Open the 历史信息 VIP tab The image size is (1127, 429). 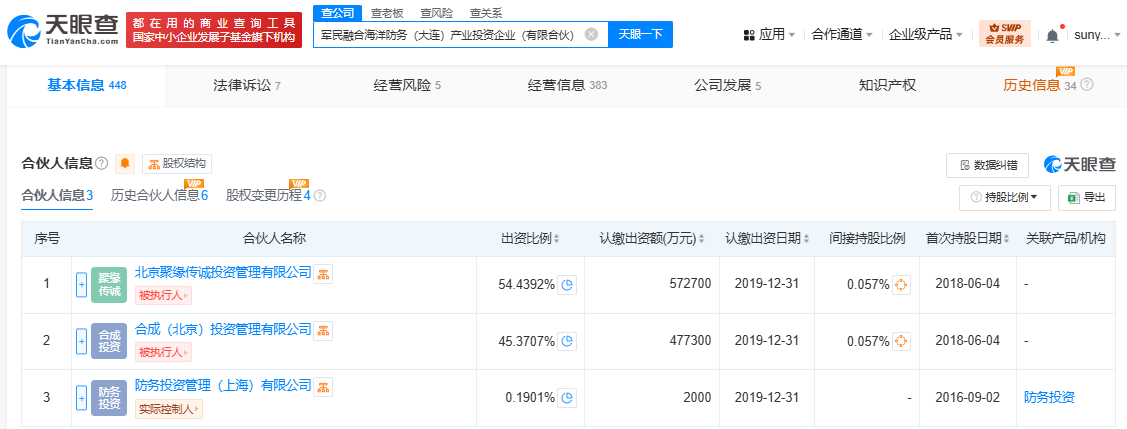[x=1039, y=86]
